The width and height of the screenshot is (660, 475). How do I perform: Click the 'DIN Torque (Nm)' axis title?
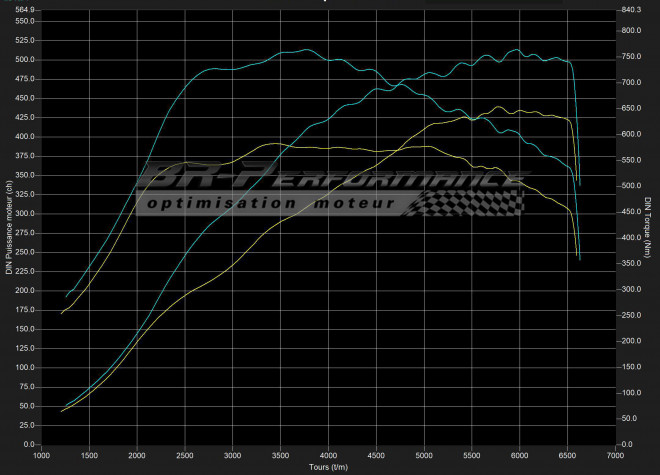[x=650, y=228]
